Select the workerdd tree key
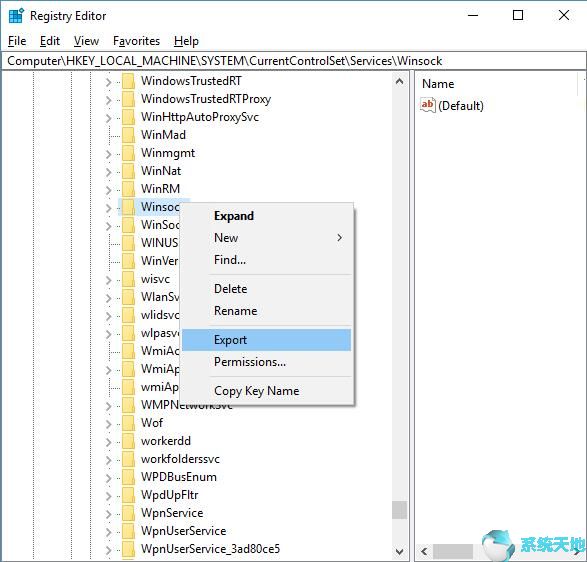Viewport: 587px width, 562px height. tap(166, 441)
